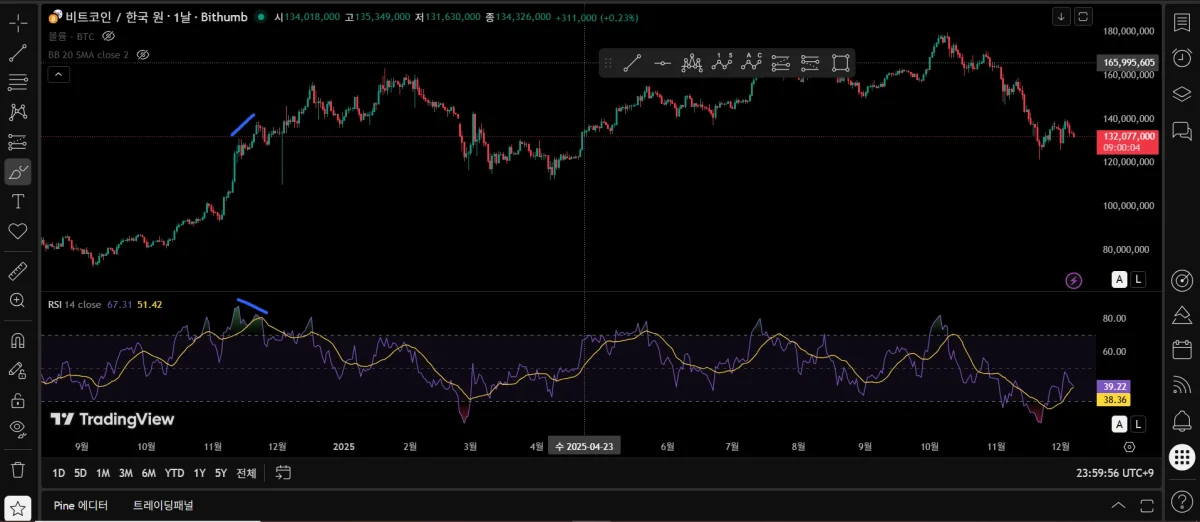Collapse the indicator legend with chevron
Screen dimensions: 1200x522
tap(58, 74)
